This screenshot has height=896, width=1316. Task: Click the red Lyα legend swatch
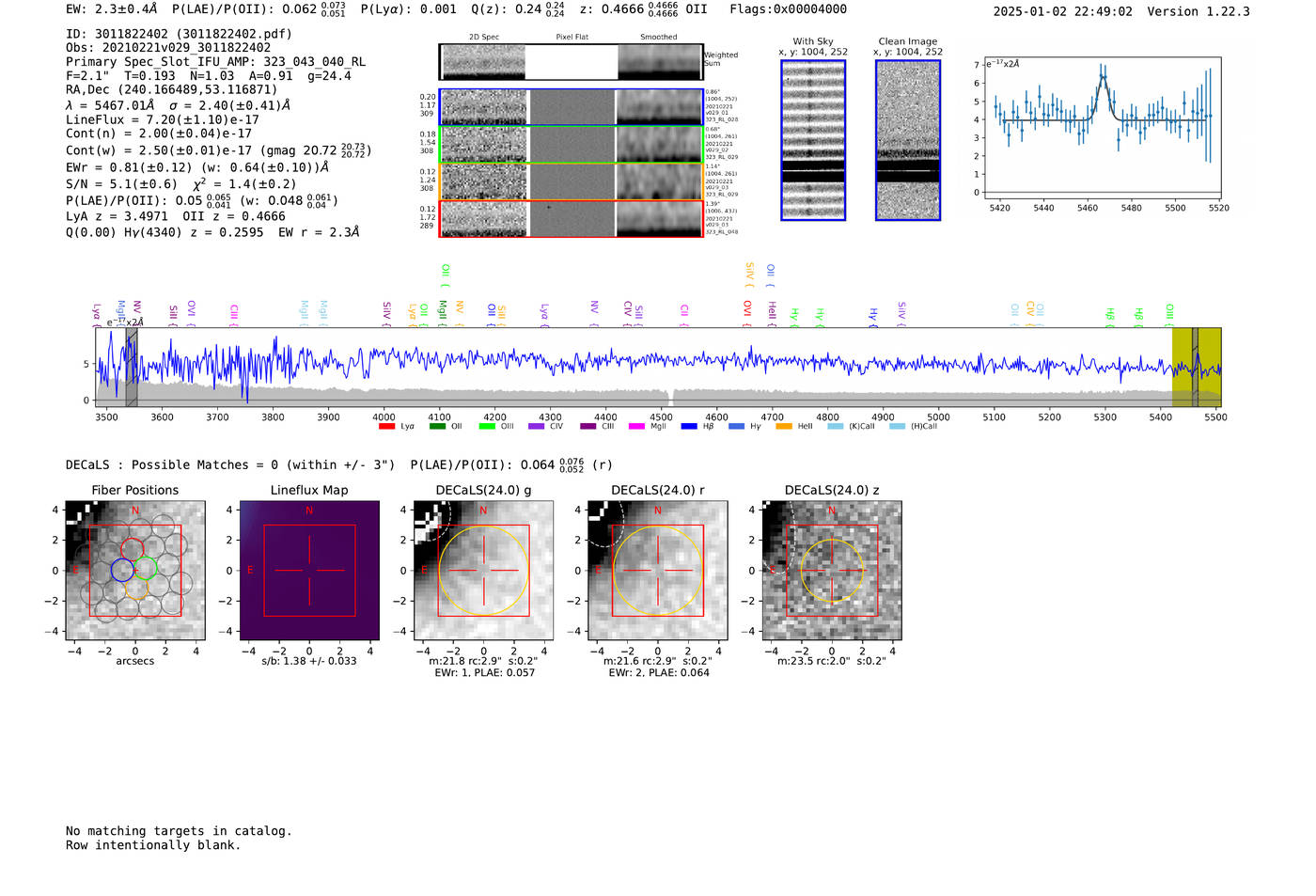386,427
